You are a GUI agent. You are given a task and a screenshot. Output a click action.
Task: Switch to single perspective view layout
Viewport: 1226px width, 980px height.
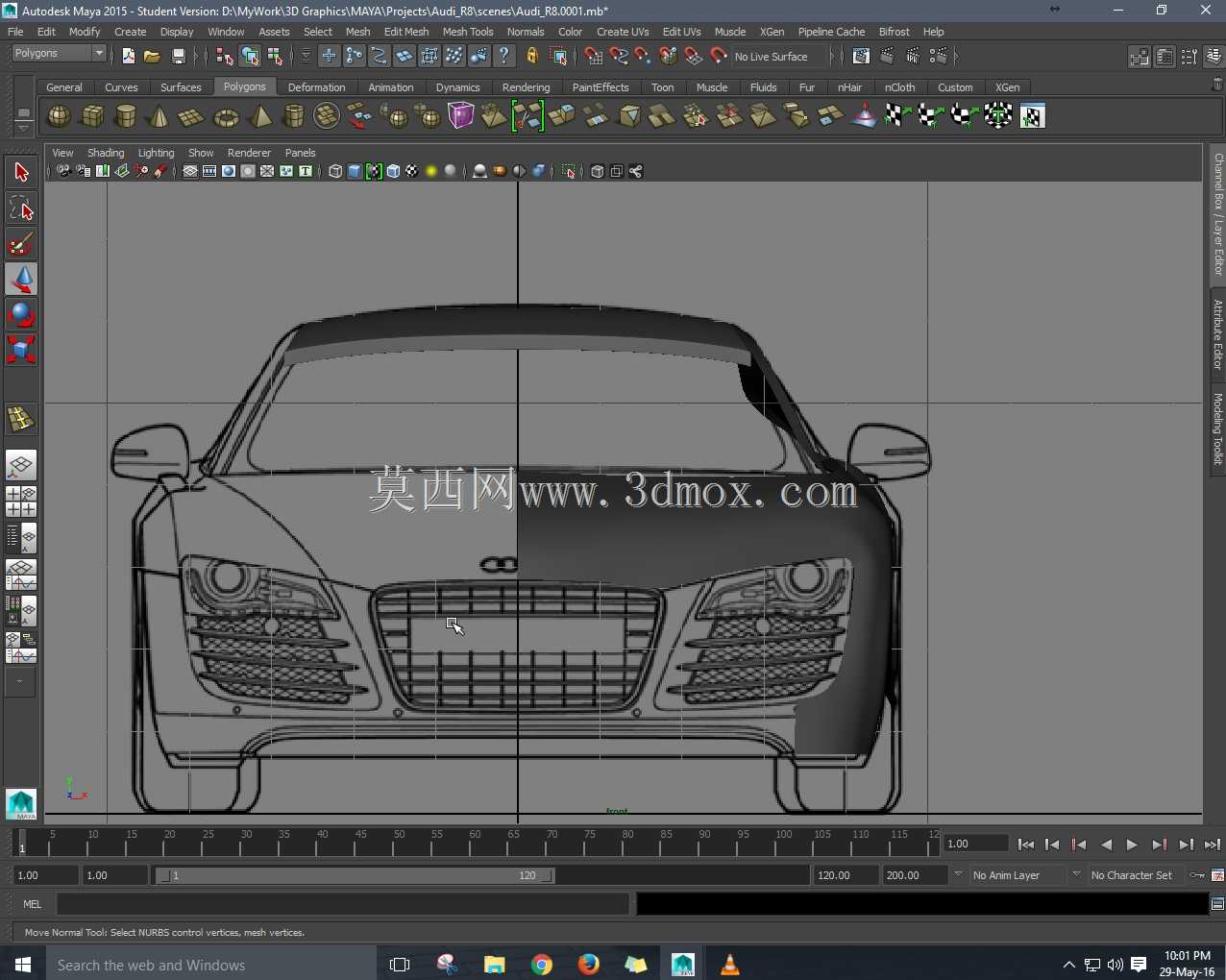(x=21, y=466)
